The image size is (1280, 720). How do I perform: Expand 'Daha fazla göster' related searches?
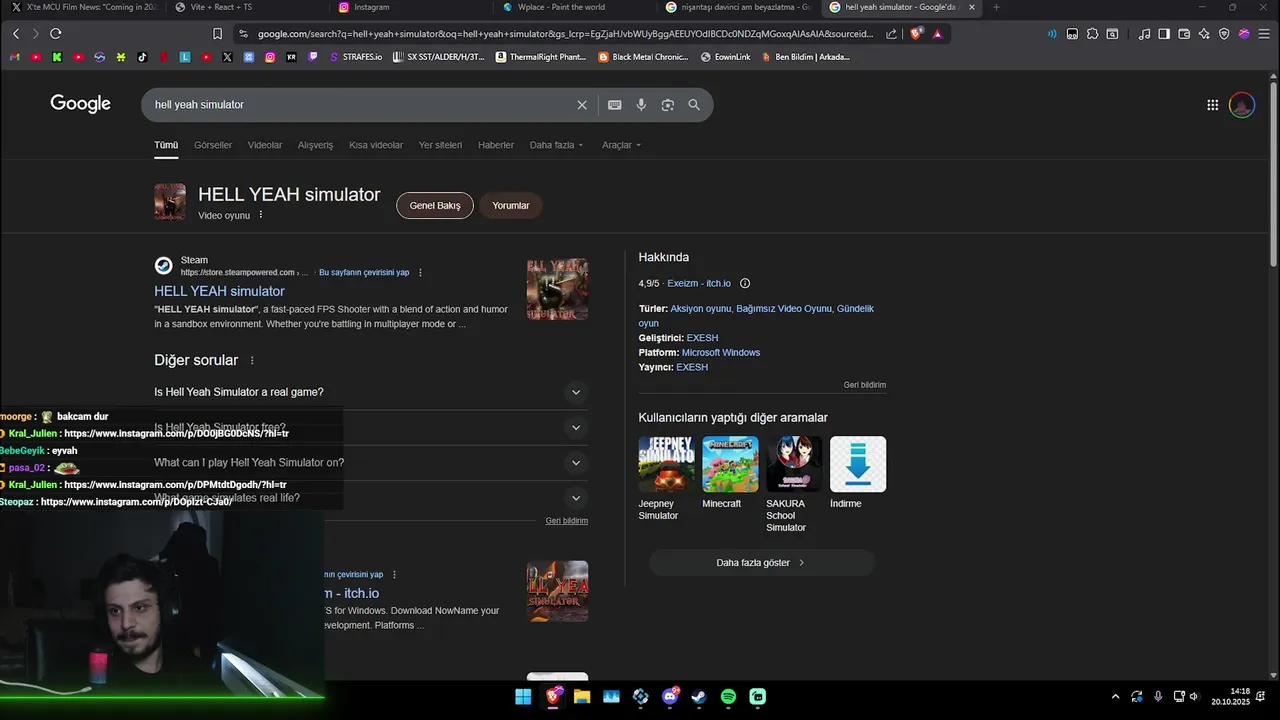click(x=761, y=563)
